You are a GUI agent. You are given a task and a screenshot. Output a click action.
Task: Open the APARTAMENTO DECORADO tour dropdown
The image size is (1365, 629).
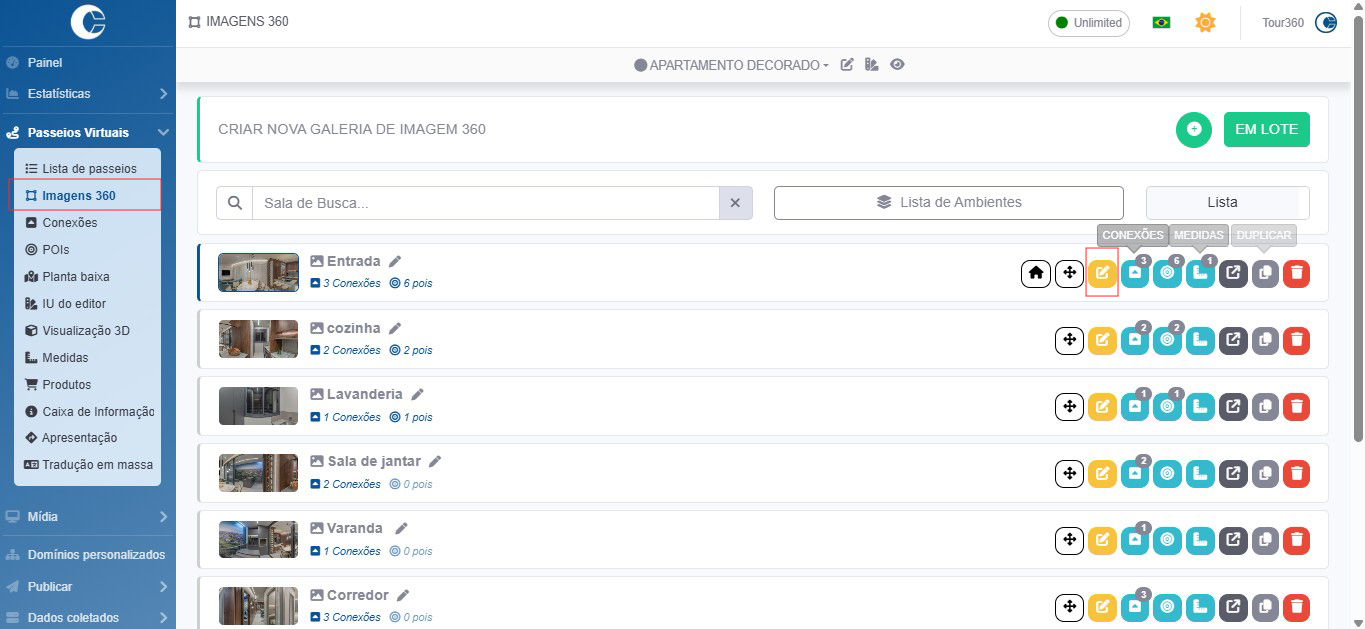point(731,65)
